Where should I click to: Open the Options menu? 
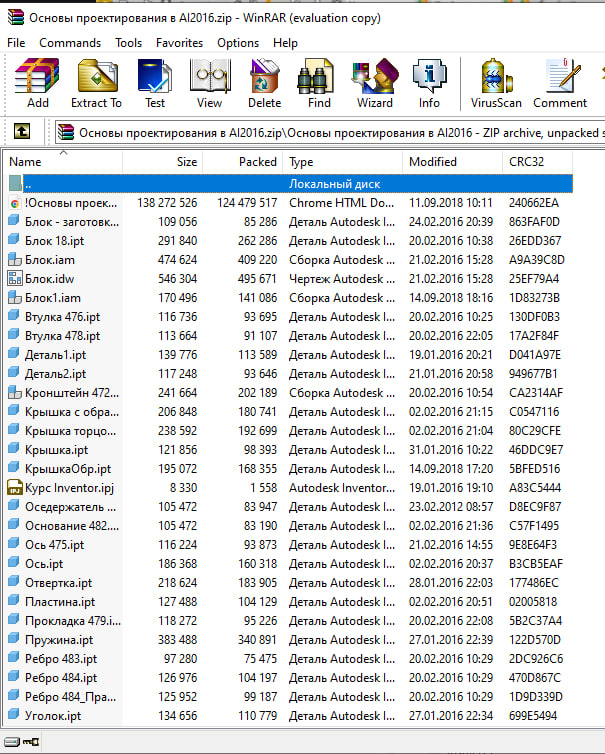pos(238,43)
